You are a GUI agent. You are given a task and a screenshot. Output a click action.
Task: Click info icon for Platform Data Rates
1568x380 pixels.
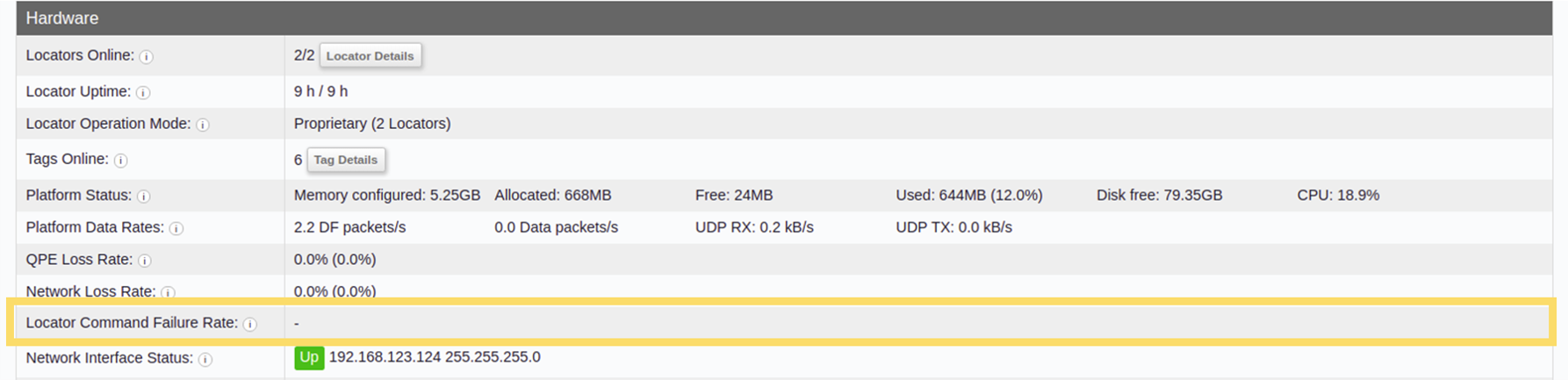[x=176, y=229]
